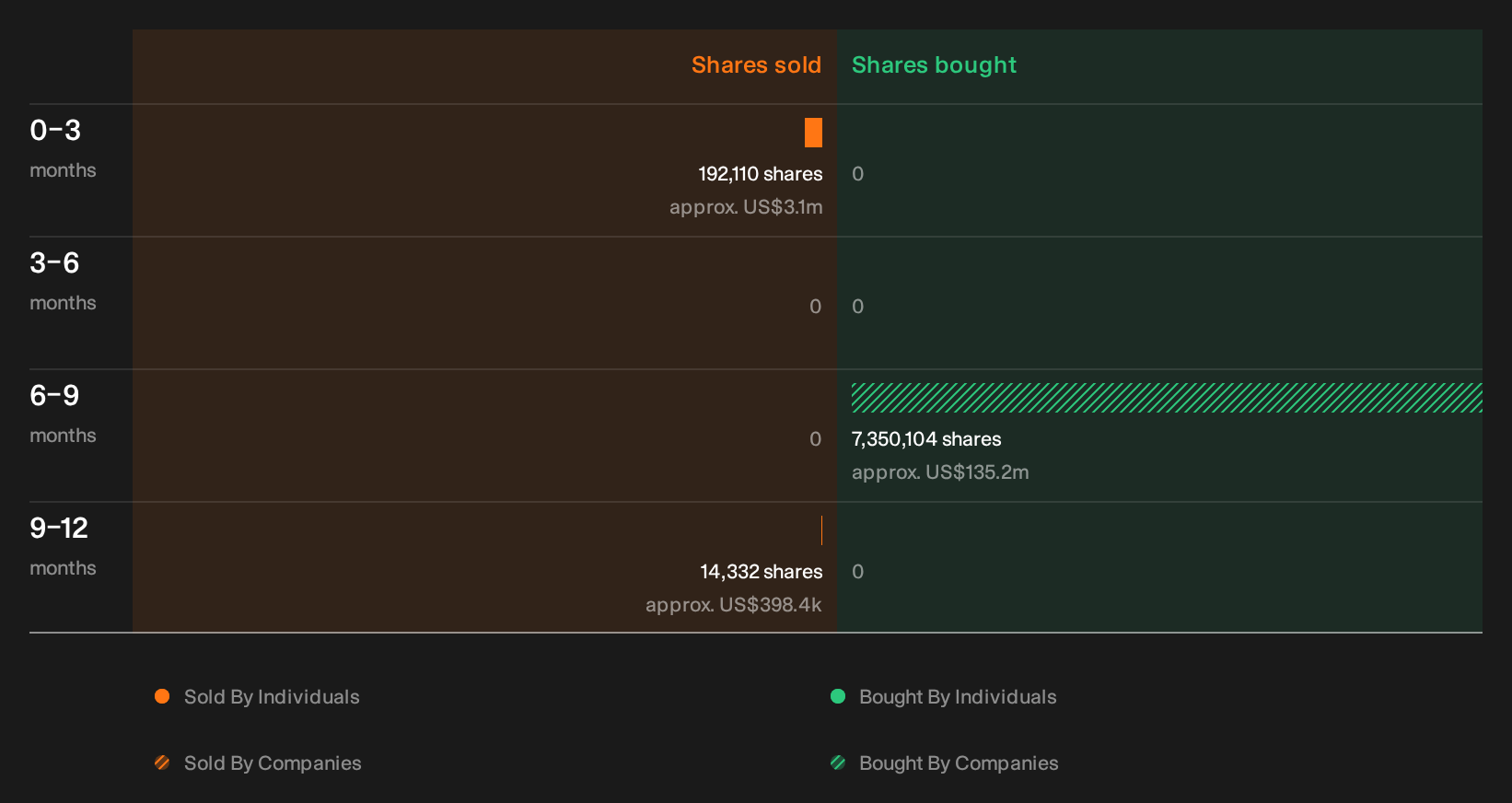Click the Bought By Individuals legend label
Viewport: 1512px width, 803px height.
pyautogui.click(x=958, y=697)
